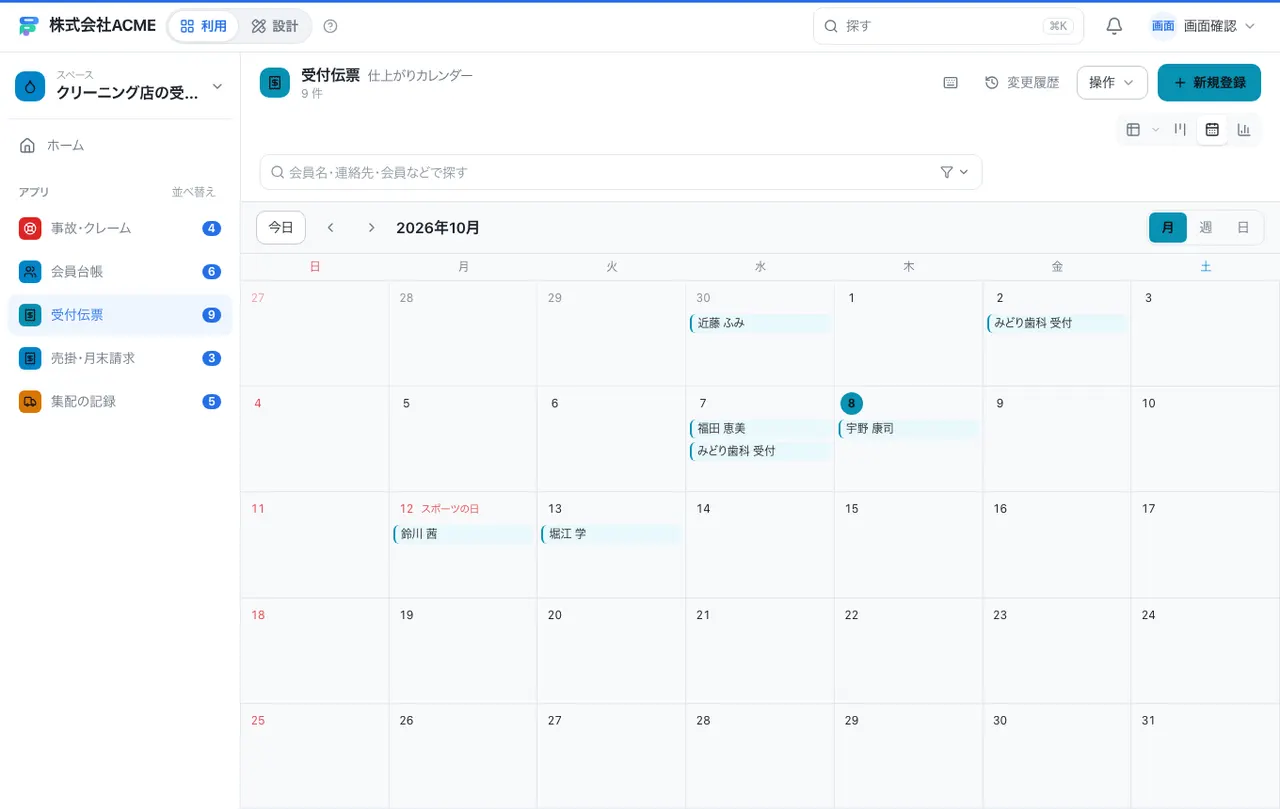Select today's date 8 in calendar
The height and width of the screenshot is (809, 1280).
click(x=851, y=403)
